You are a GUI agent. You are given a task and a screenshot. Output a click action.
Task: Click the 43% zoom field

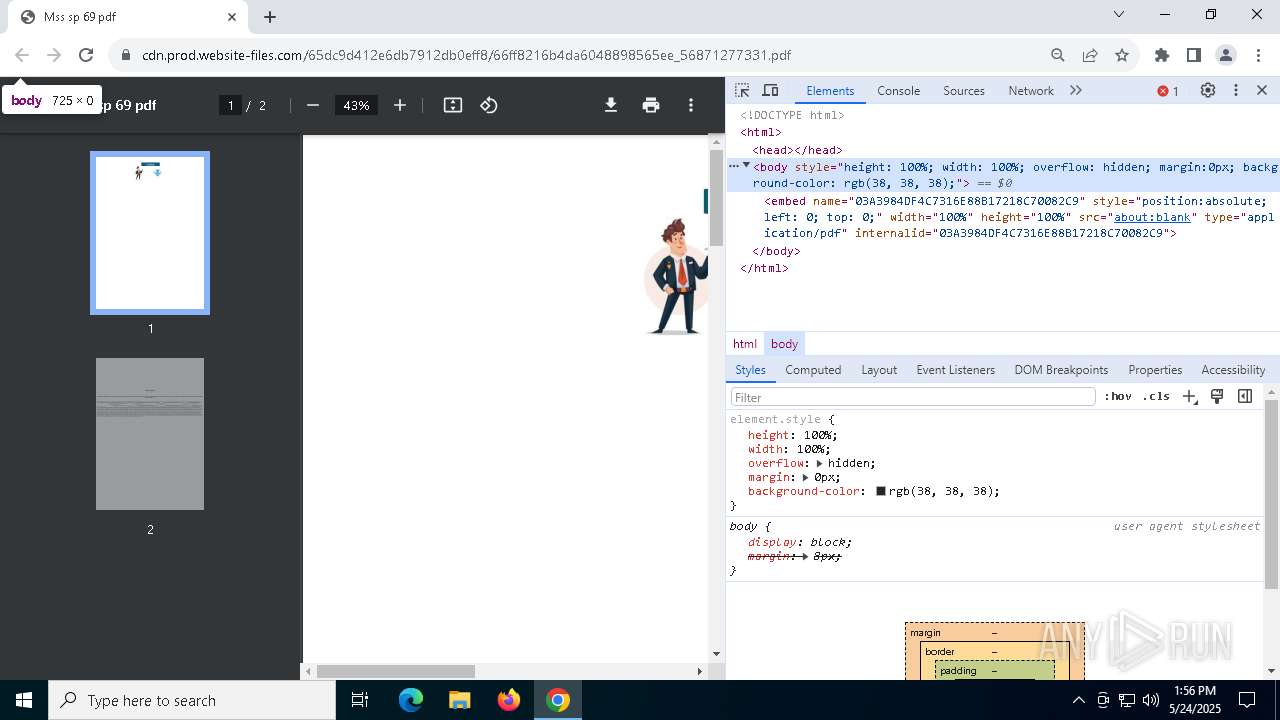356,105
